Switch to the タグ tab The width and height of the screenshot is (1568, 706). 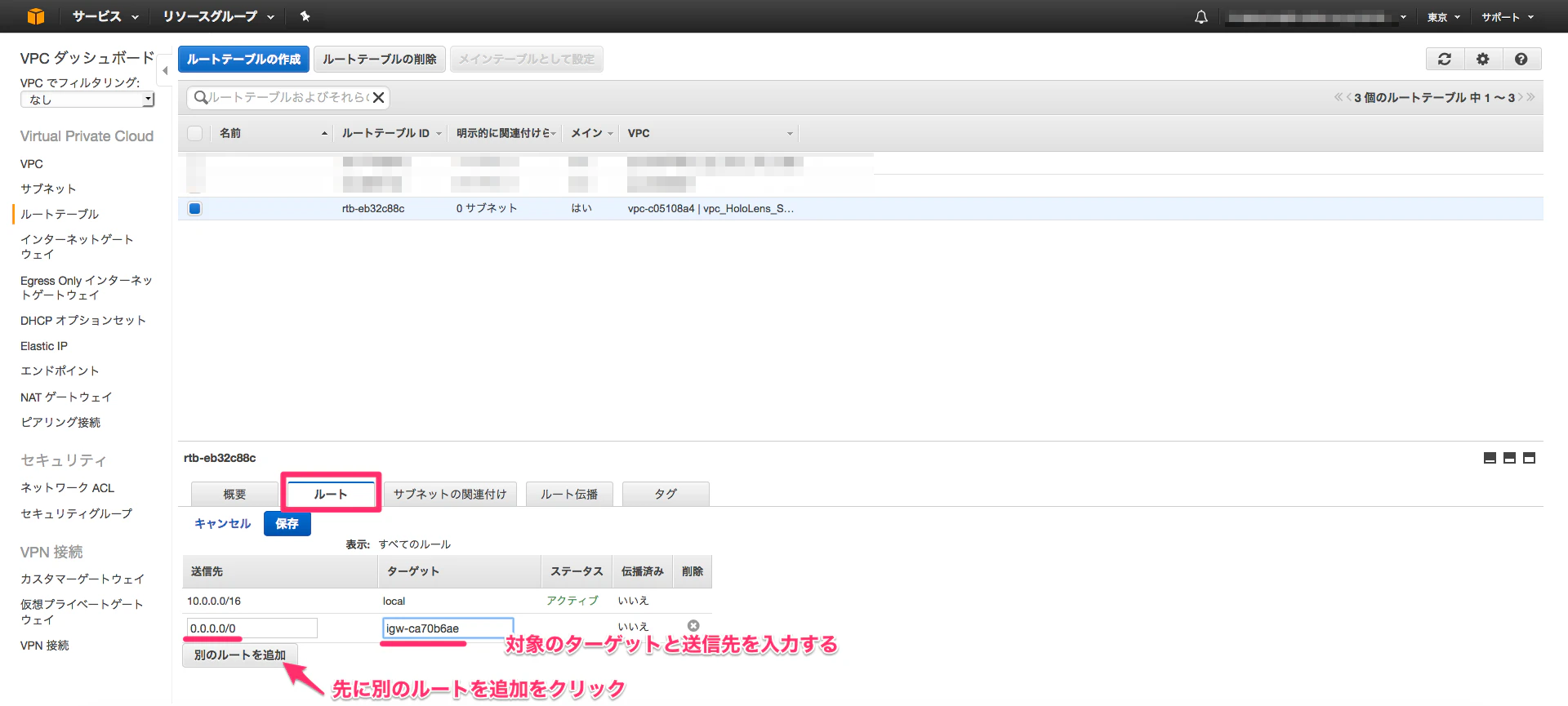(x=666, y=494)
